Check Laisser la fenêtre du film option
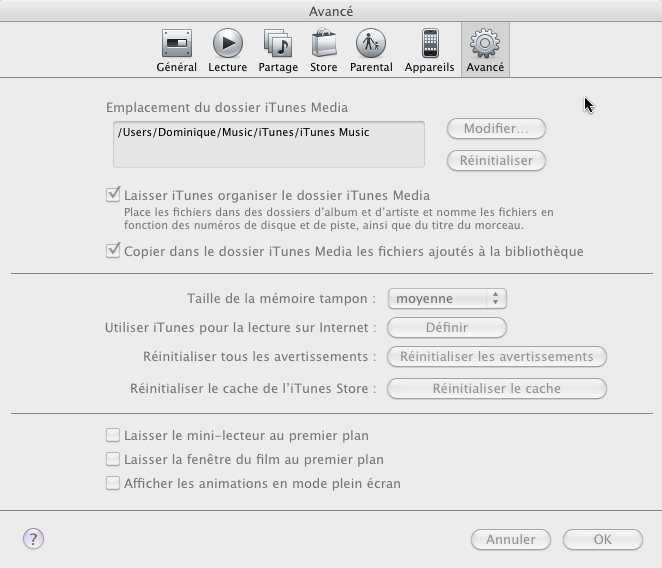The width and height of the screenshot is (662, 568). 113,459
